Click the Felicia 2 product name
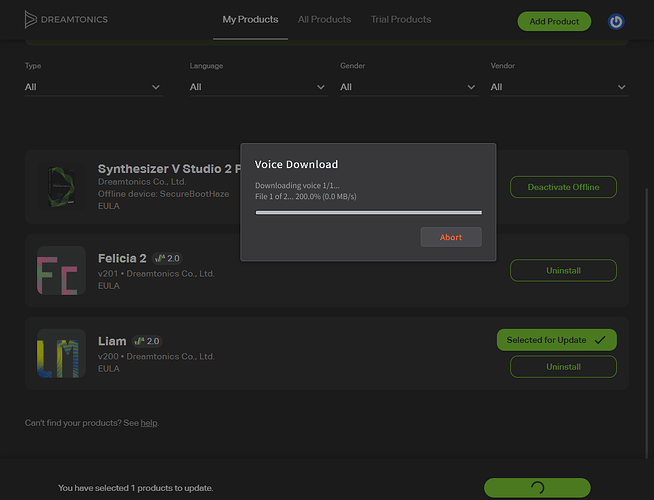 pos(122,259)
